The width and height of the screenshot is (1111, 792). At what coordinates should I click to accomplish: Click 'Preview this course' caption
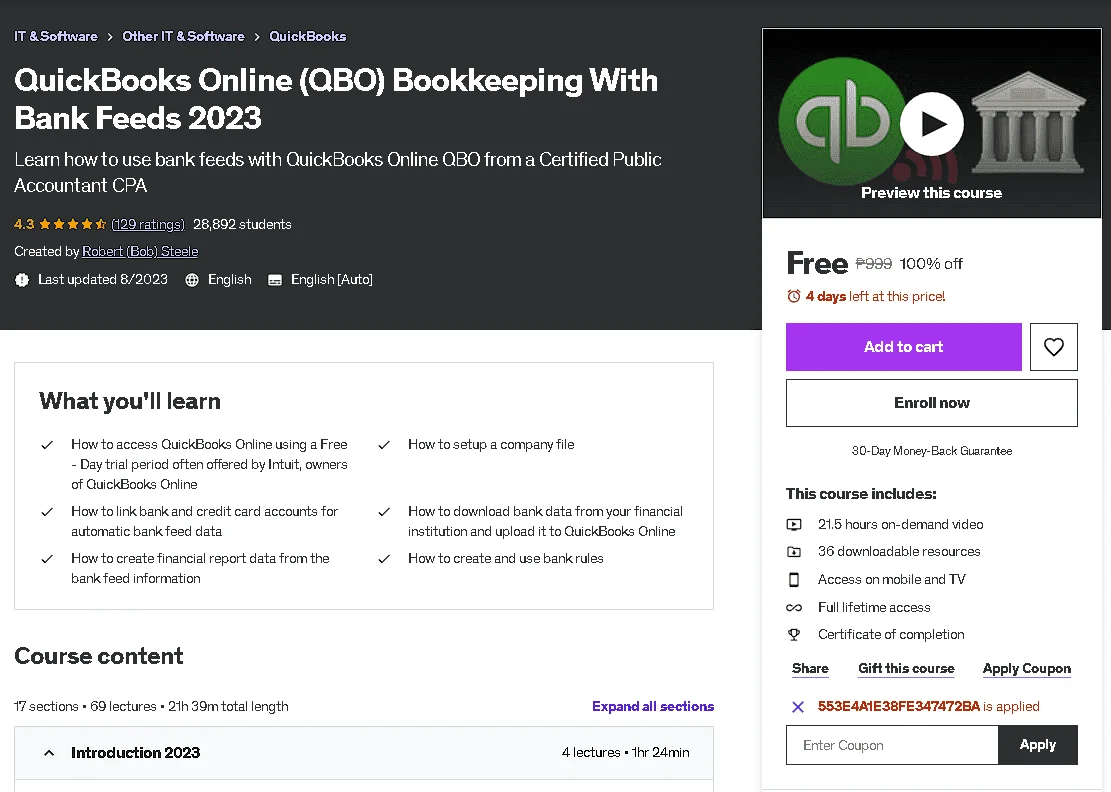(x=931, y=193)
